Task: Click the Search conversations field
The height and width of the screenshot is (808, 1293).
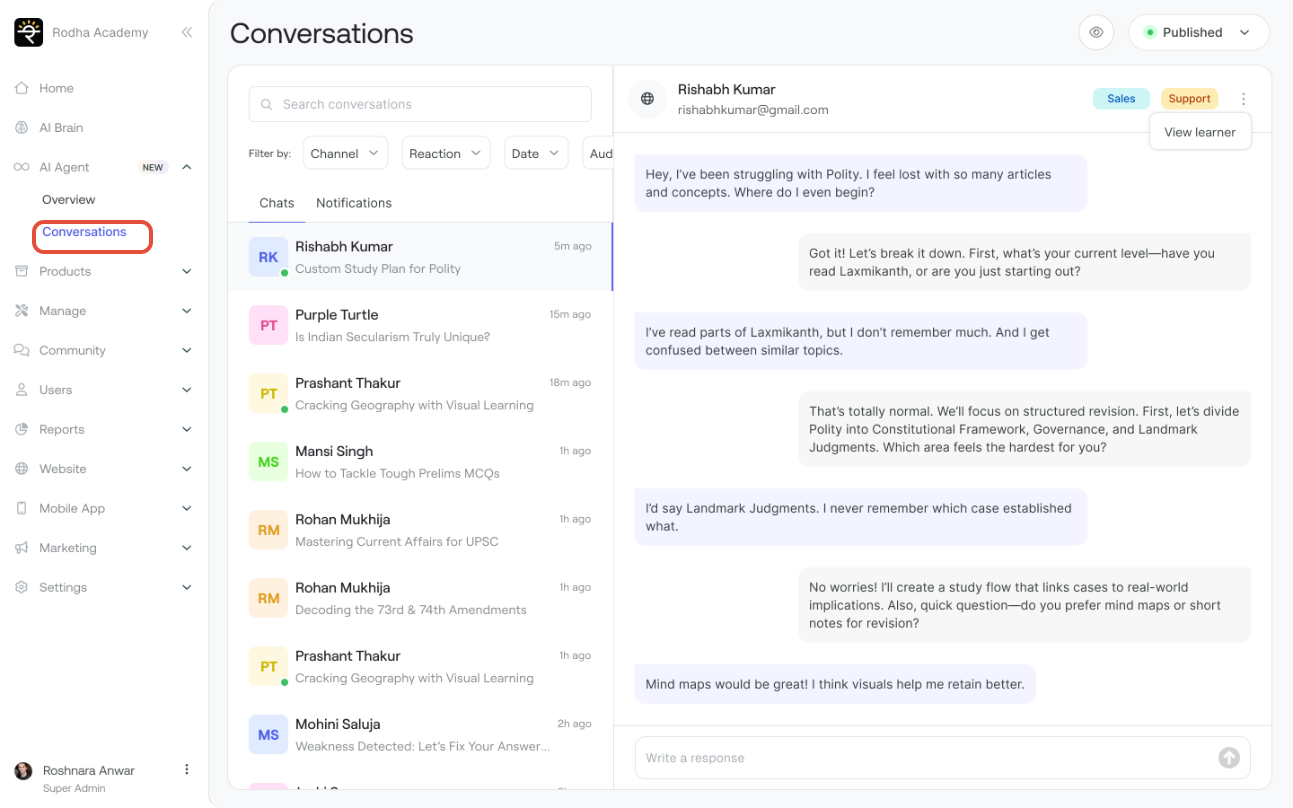Action: point(420,104)
